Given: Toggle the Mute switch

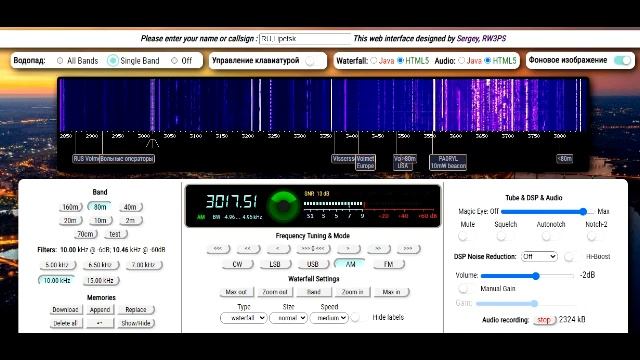Looking at the screenshot, I should coord(466,236).
